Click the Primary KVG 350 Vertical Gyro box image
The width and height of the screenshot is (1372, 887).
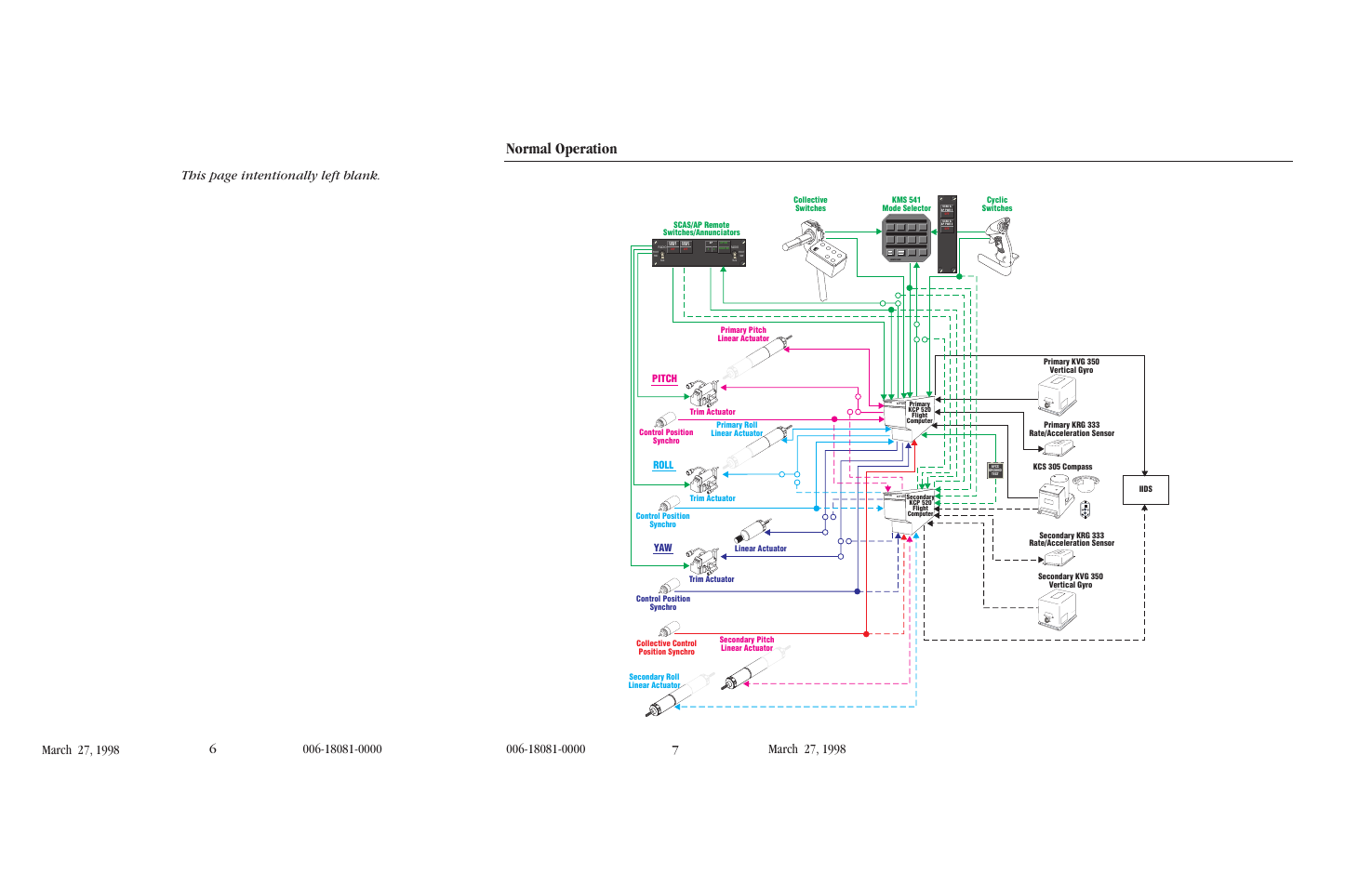[x=1057, y=395]
